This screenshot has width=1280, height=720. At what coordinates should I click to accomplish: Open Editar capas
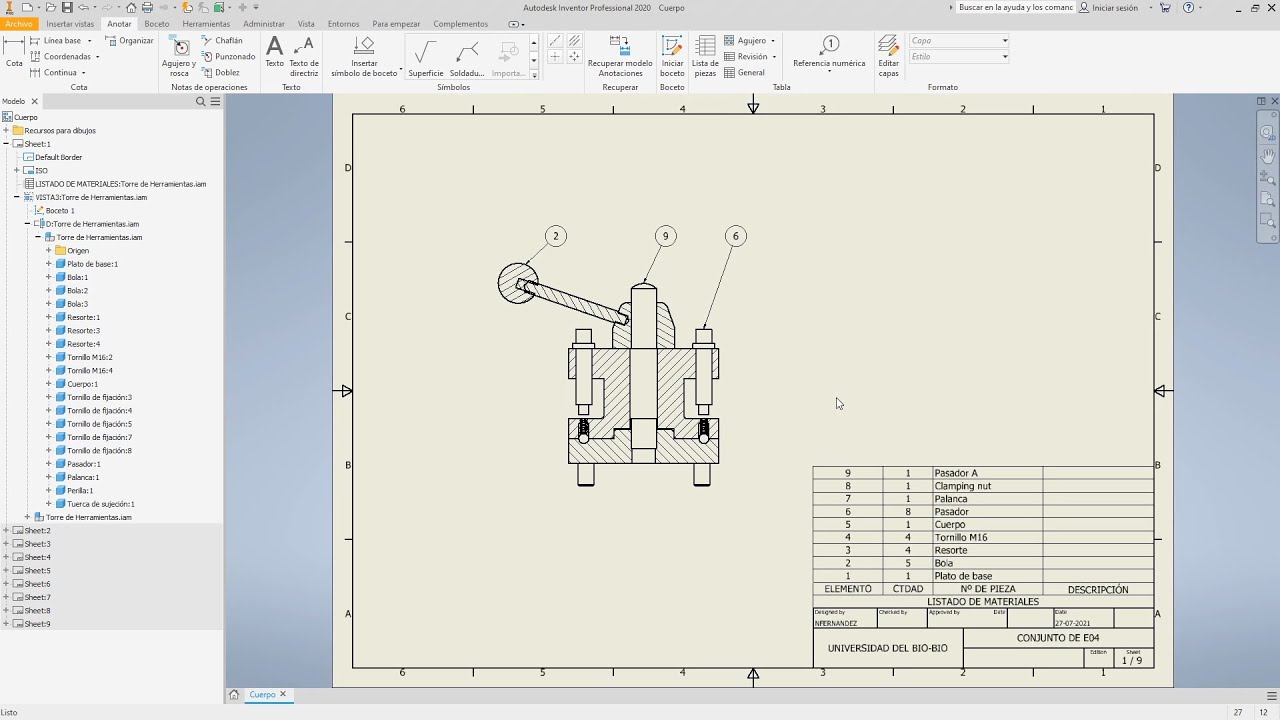(x=888, y=57)
